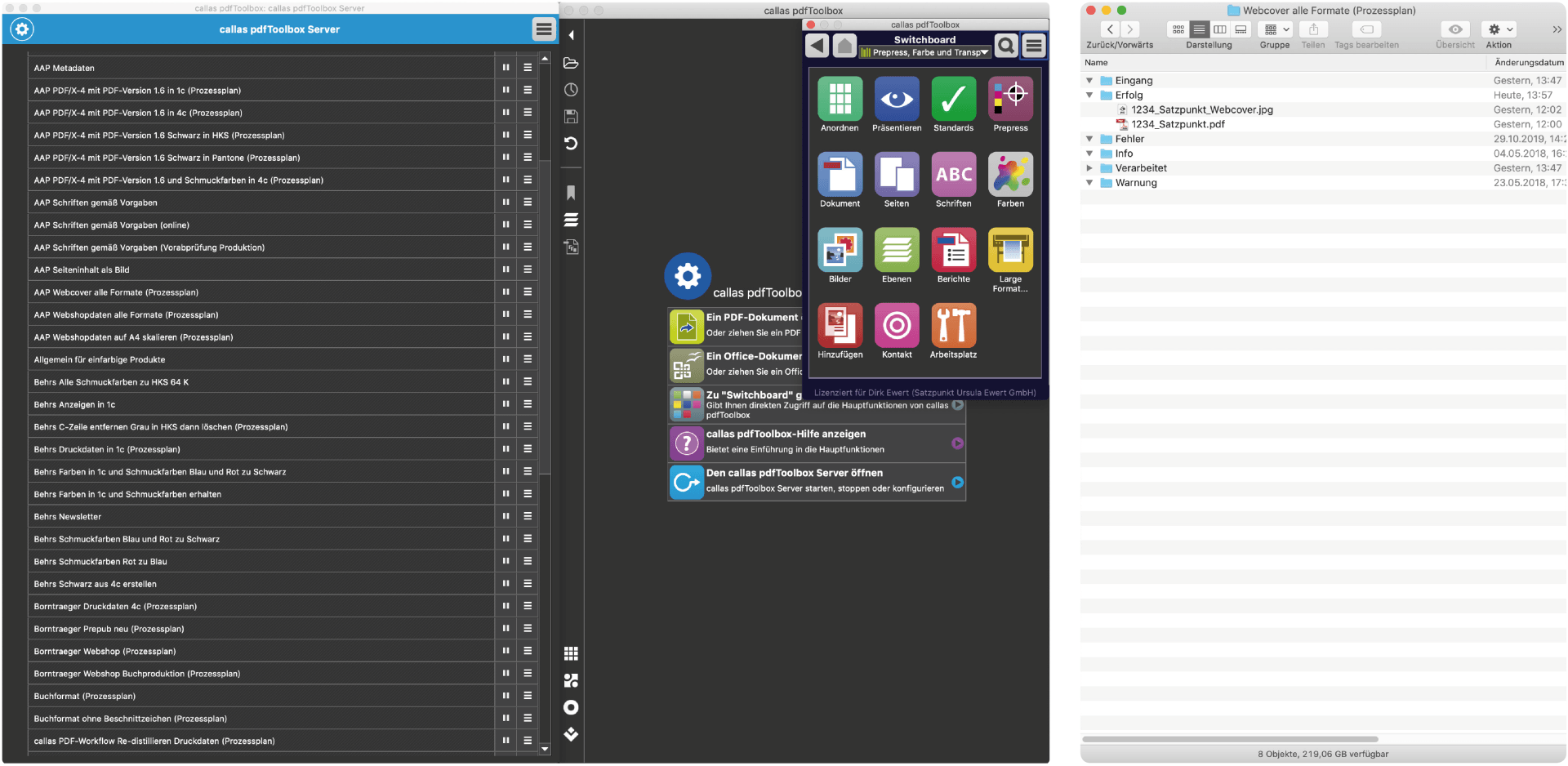Pause the Behrs Newsletter job

coord(506,516)
